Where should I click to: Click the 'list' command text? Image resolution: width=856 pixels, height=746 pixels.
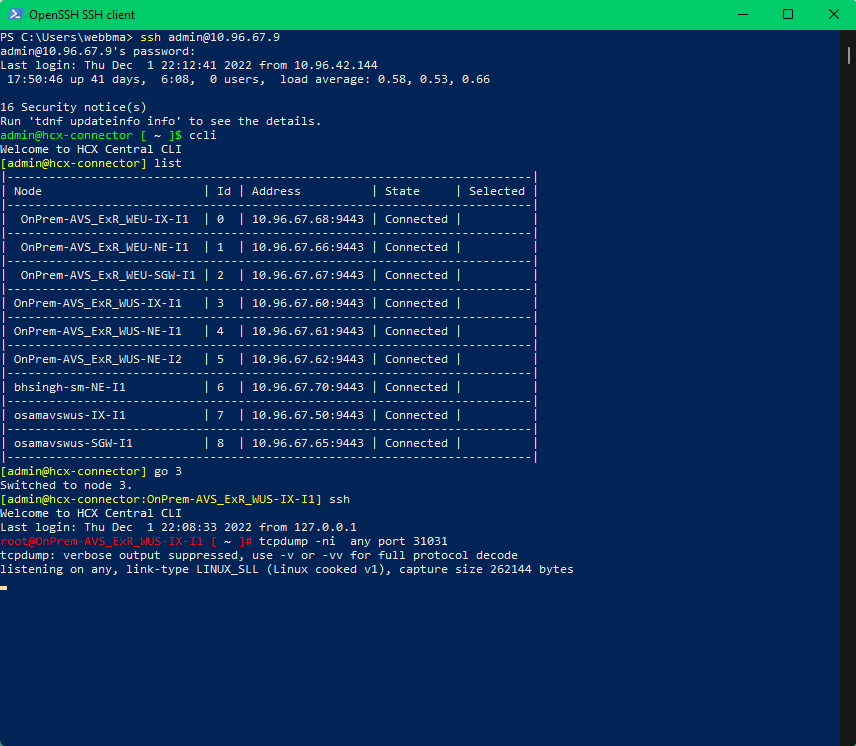click(168, 163)
